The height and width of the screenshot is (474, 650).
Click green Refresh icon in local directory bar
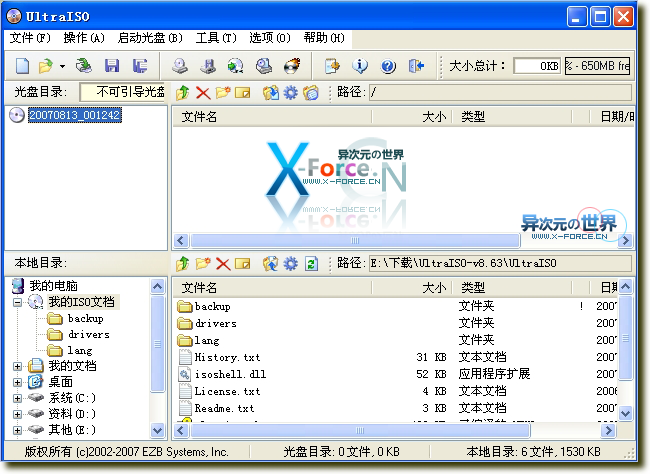[311, 263]
